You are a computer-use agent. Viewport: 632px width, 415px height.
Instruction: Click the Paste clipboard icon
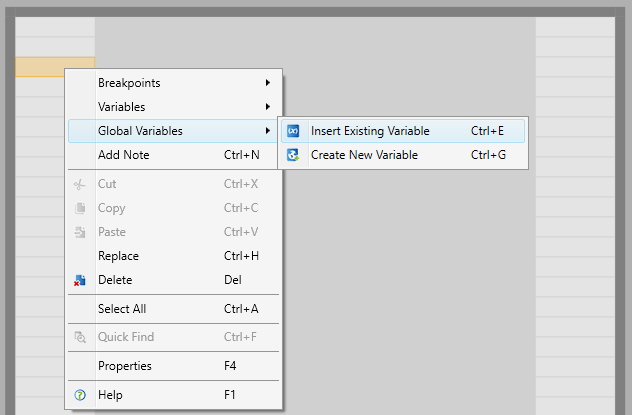[x=80, y=232]
